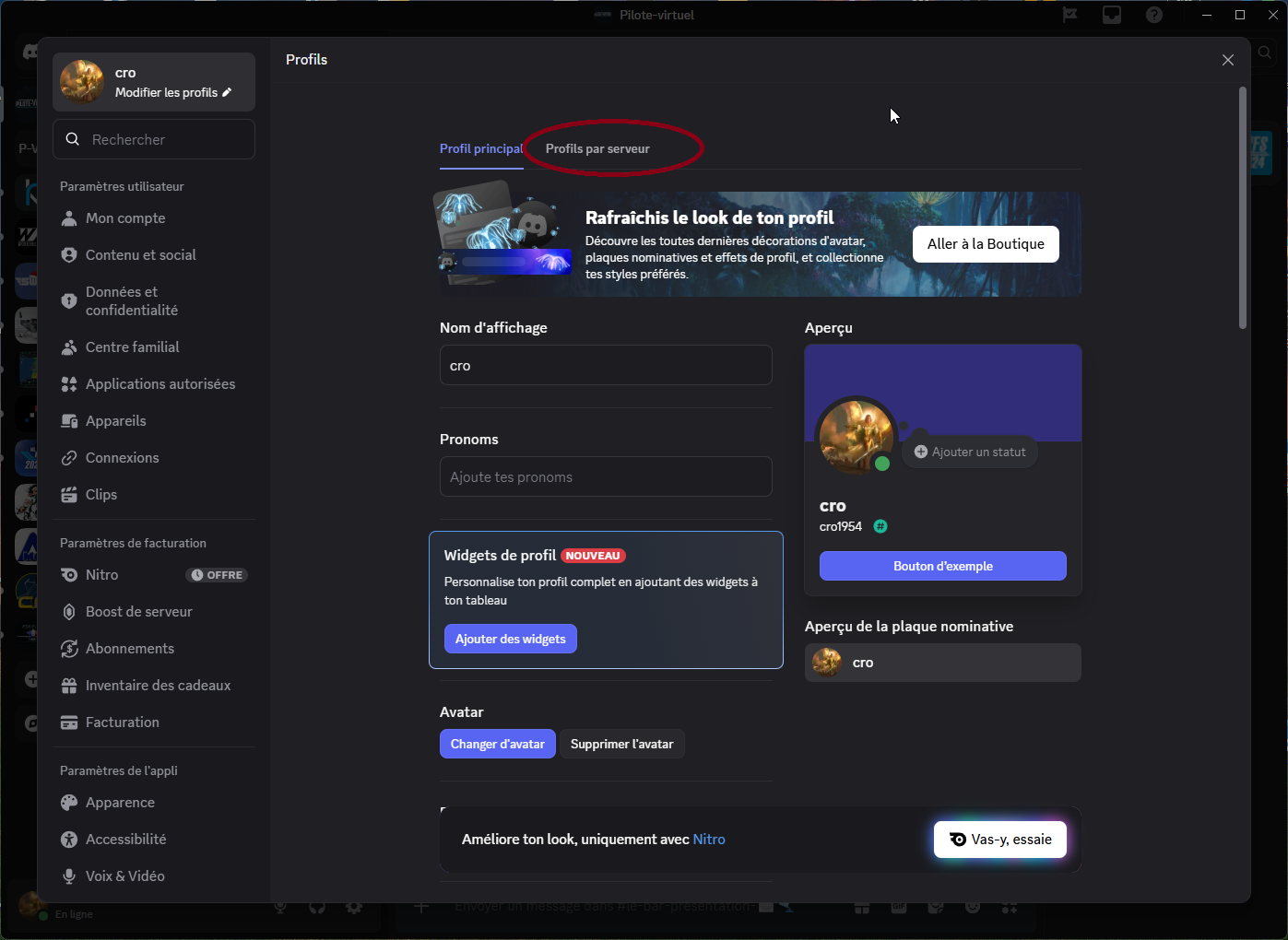The height and width of the screenshot is (940, 1288).
Task: Open Apparence settings
Action: 120,803
